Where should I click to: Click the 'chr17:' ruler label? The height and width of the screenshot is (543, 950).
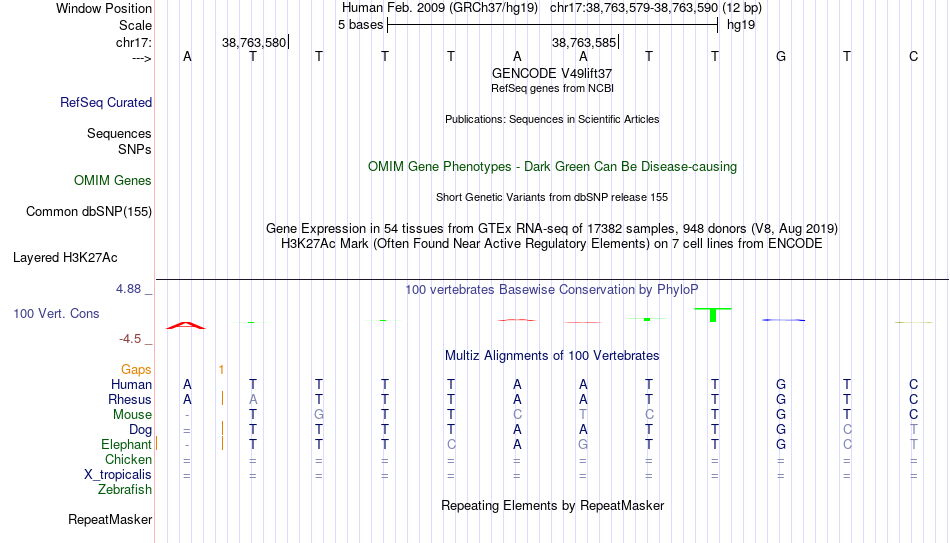tap(134, 42)
